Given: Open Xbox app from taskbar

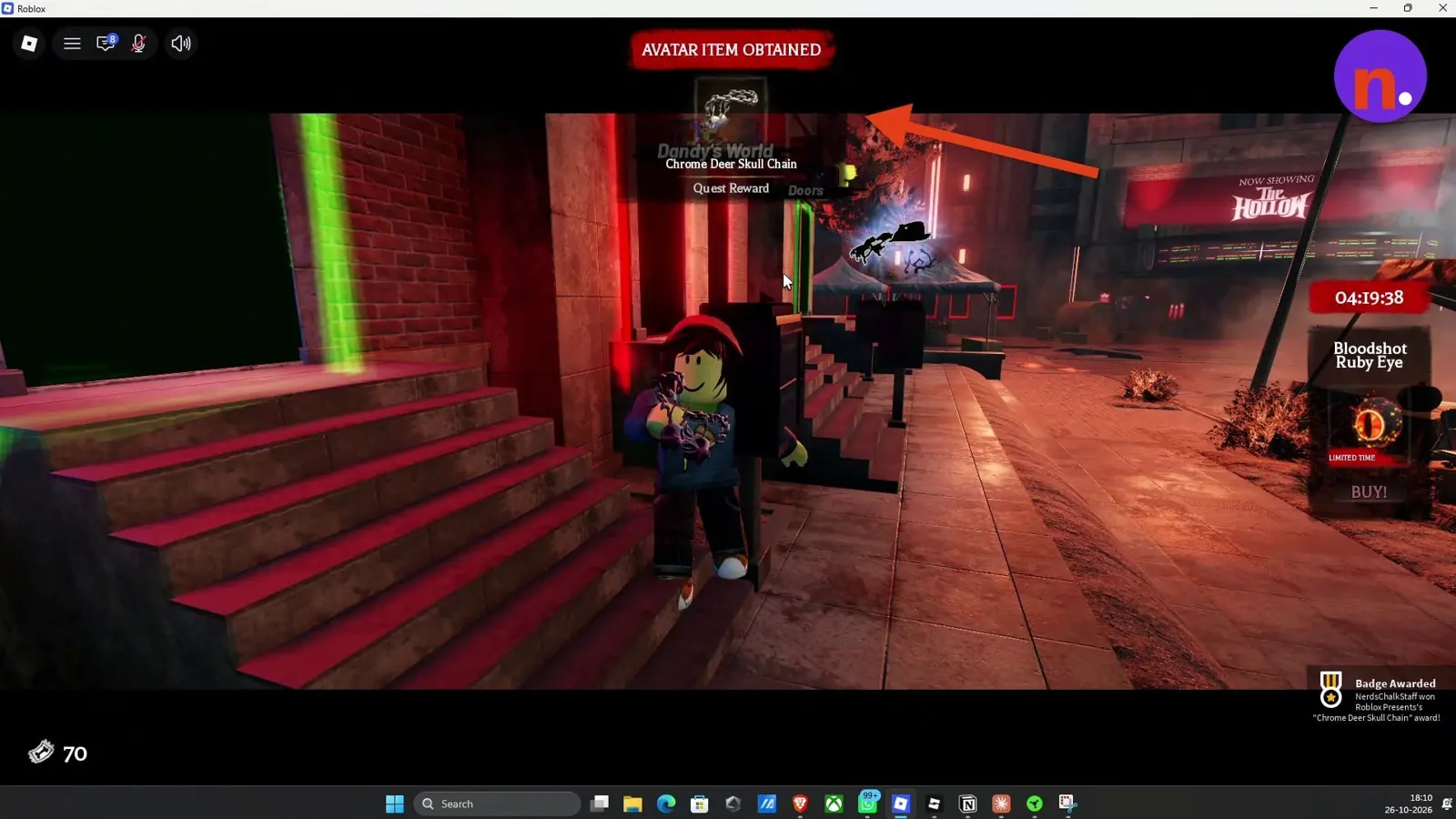Looking at the screenshot, I should [834, 804].
